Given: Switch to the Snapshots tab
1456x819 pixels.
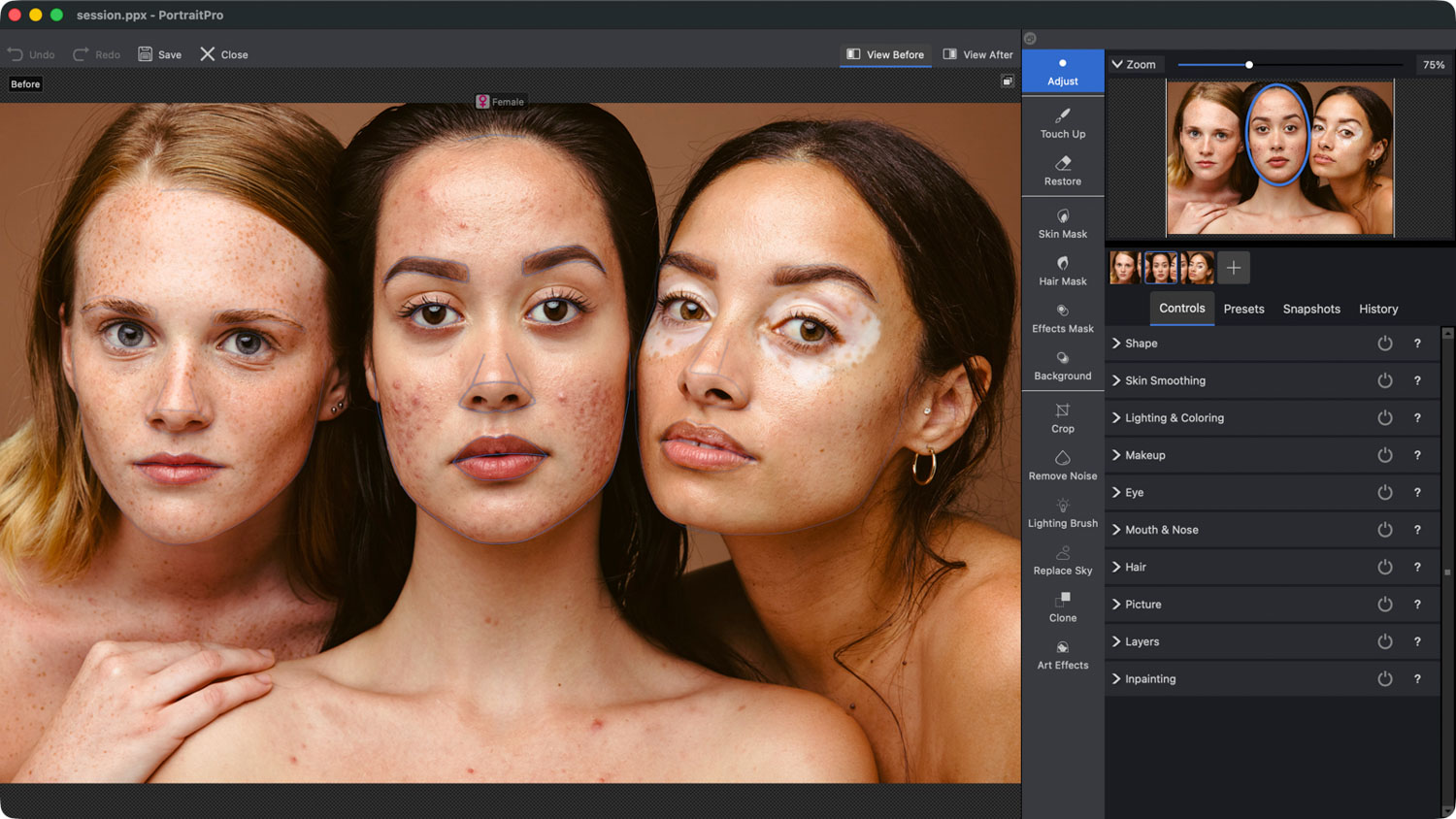Looking at the screenshot, I should (x=1311, y=309).
